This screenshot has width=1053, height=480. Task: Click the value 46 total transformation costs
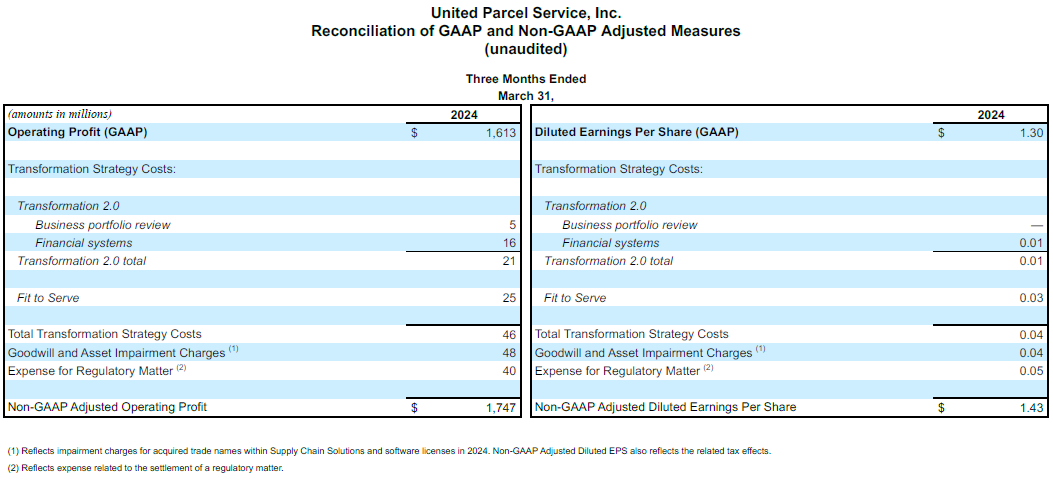point(509,334)
